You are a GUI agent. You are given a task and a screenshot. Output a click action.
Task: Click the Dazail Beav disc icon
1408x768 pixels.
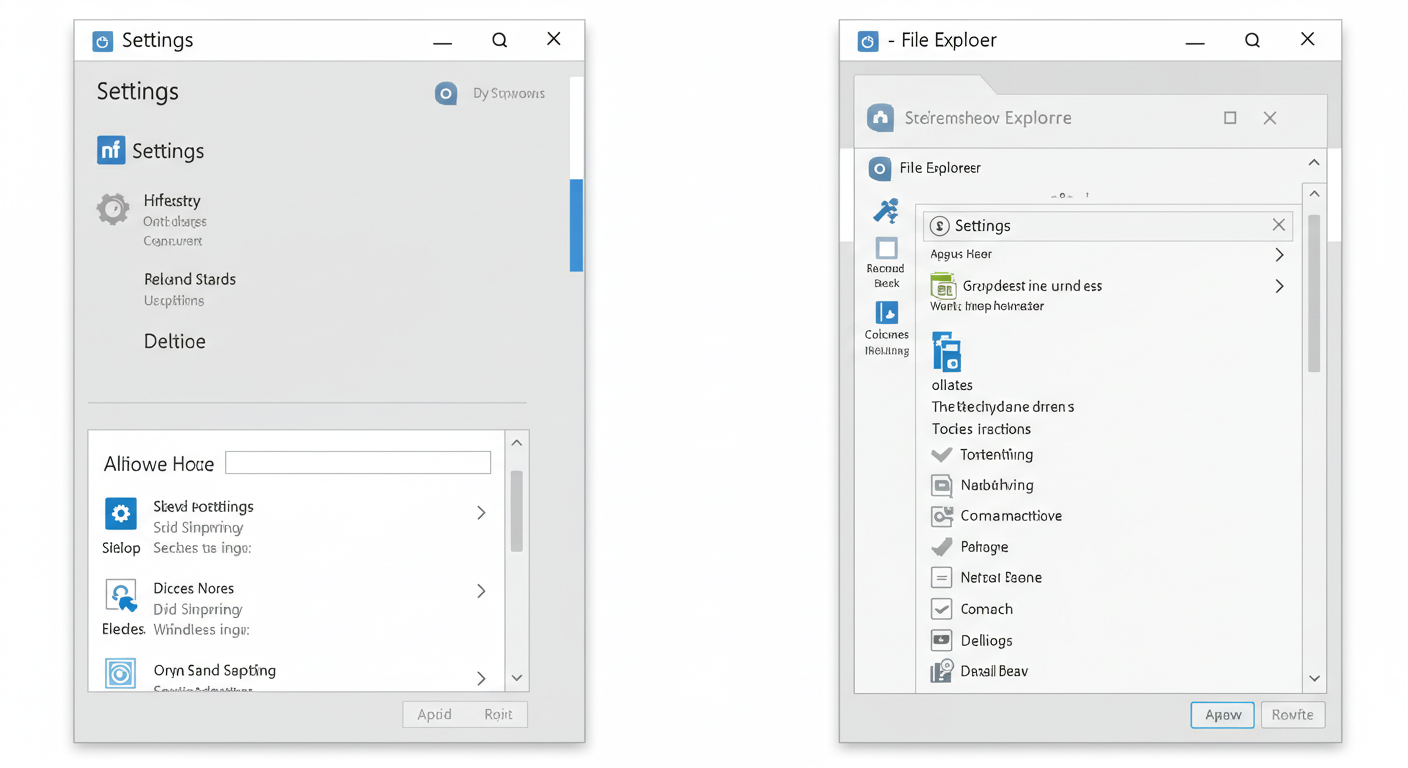940,671
